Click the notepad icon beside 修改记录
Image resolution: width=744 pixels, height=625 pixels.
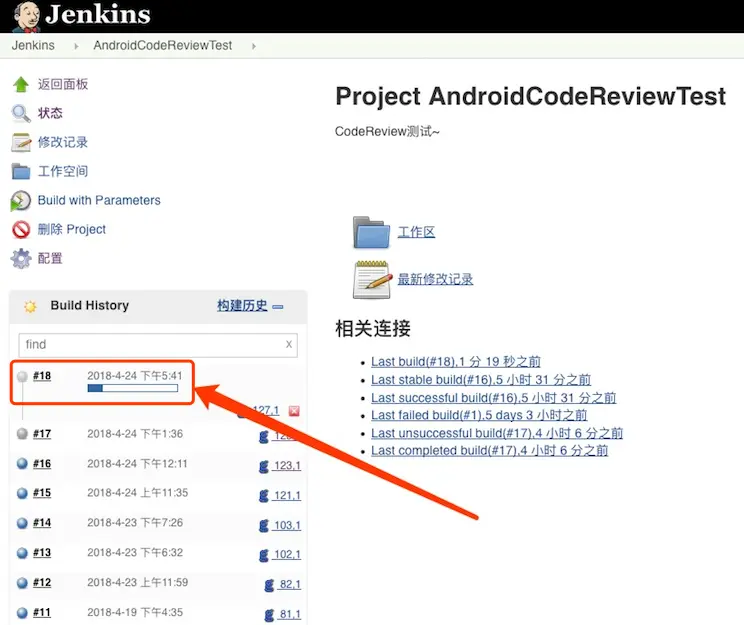[x=21, y=142]
